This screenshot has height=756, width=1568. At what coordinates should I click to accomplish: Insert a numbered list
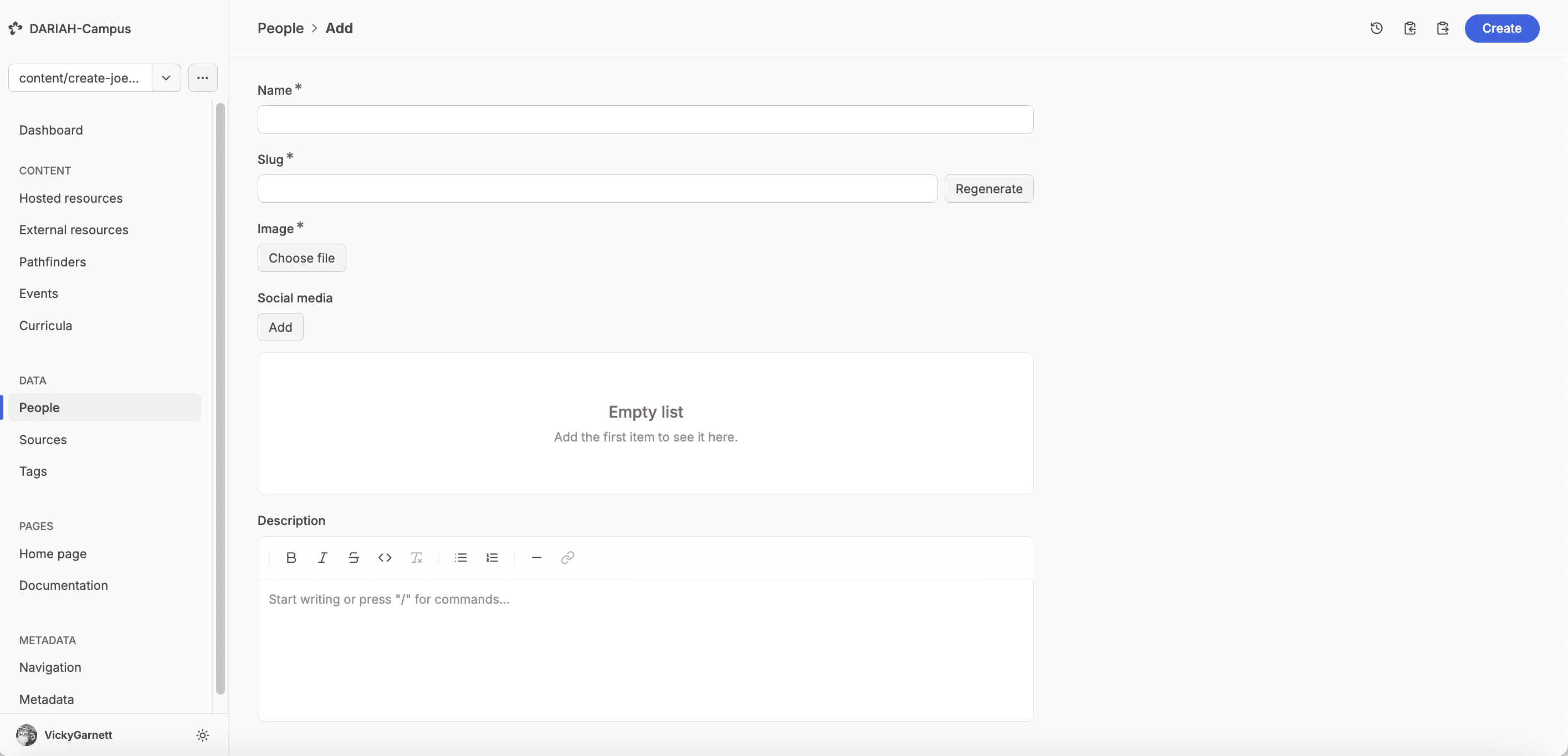point(492,558)
